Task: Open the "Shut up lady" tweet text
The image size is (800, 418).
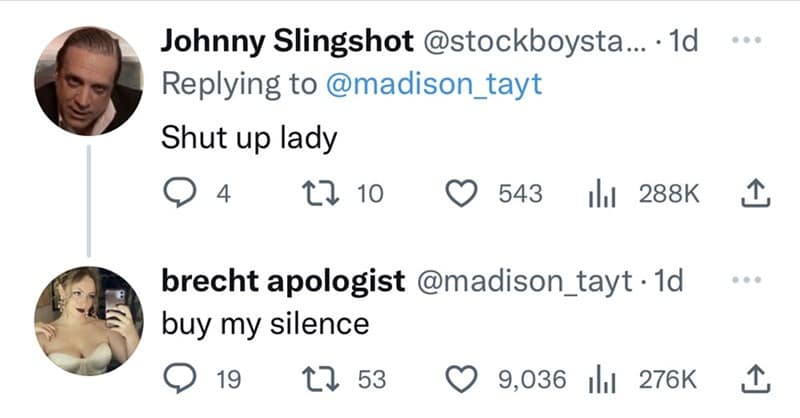Action: pos(250,137)
